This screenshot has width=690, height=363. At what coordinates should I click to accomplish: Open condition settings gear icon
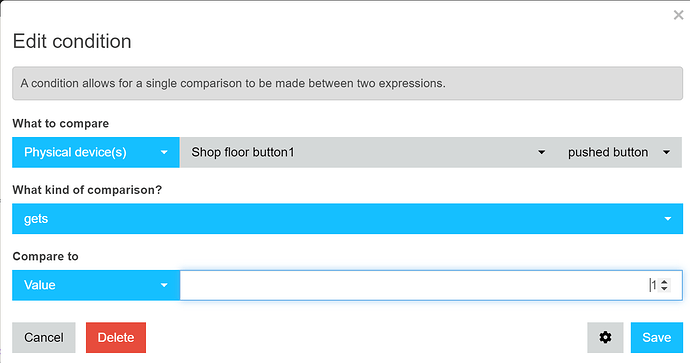point(605,337)
